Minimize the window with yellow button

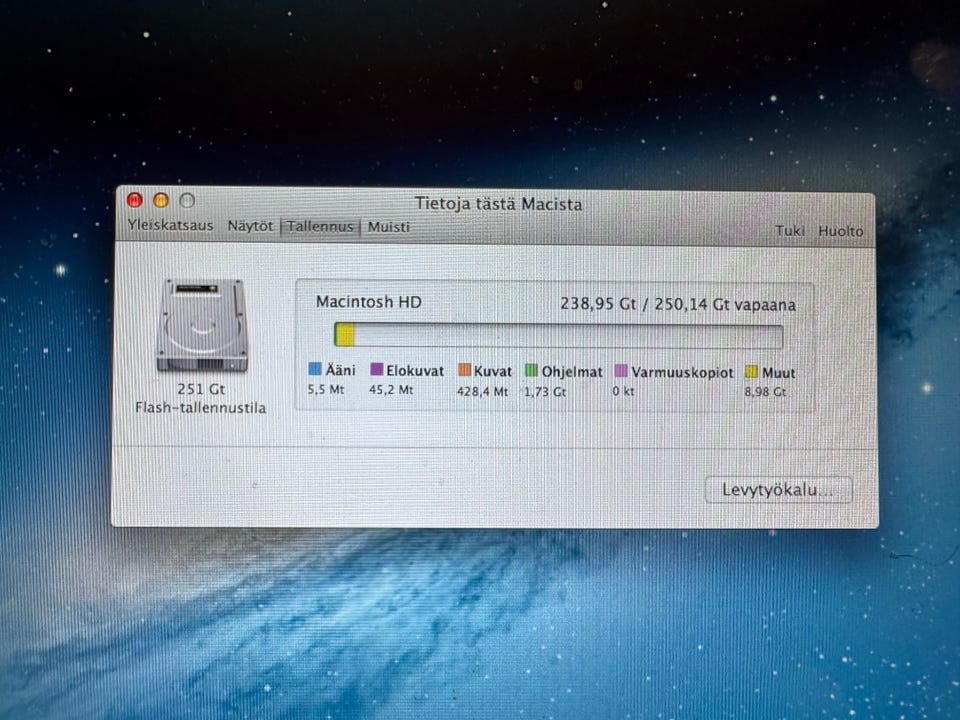[x=161, y=200]
